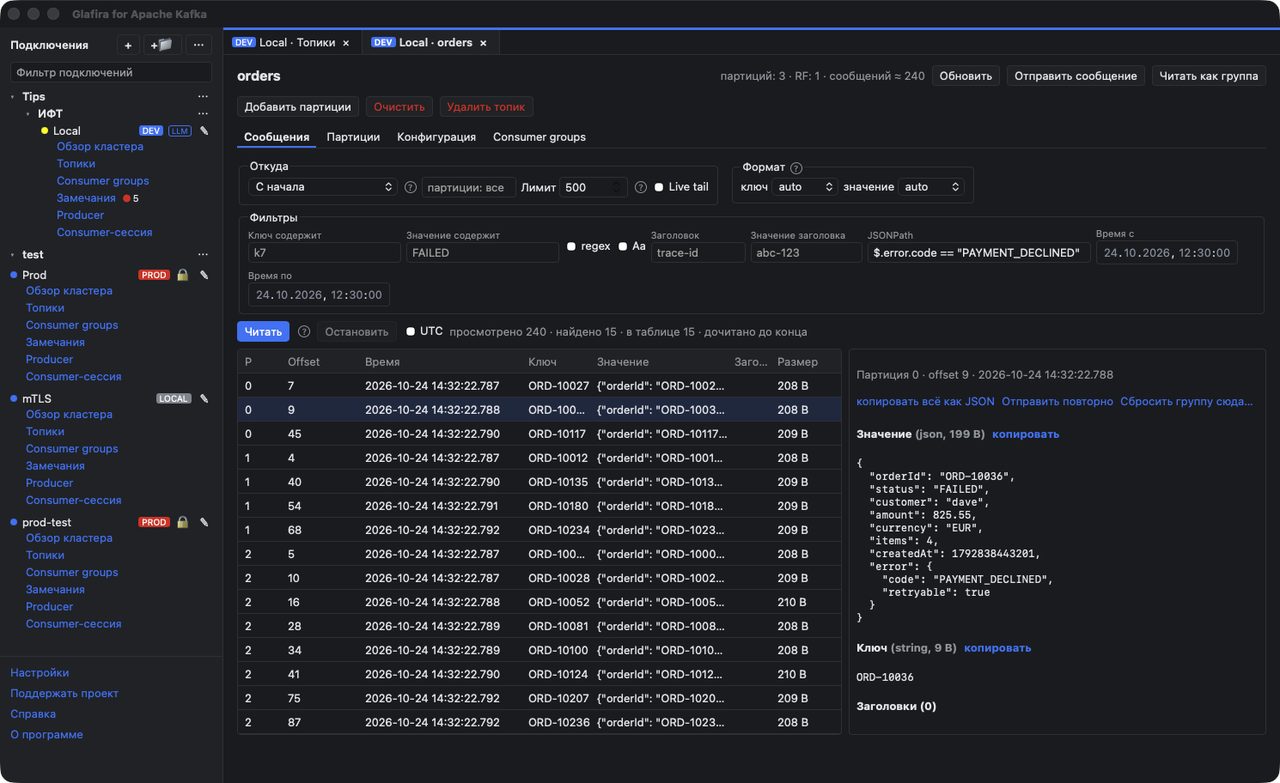
Task: Click the JSONPath filter field
Action: (x=978, y=253)
